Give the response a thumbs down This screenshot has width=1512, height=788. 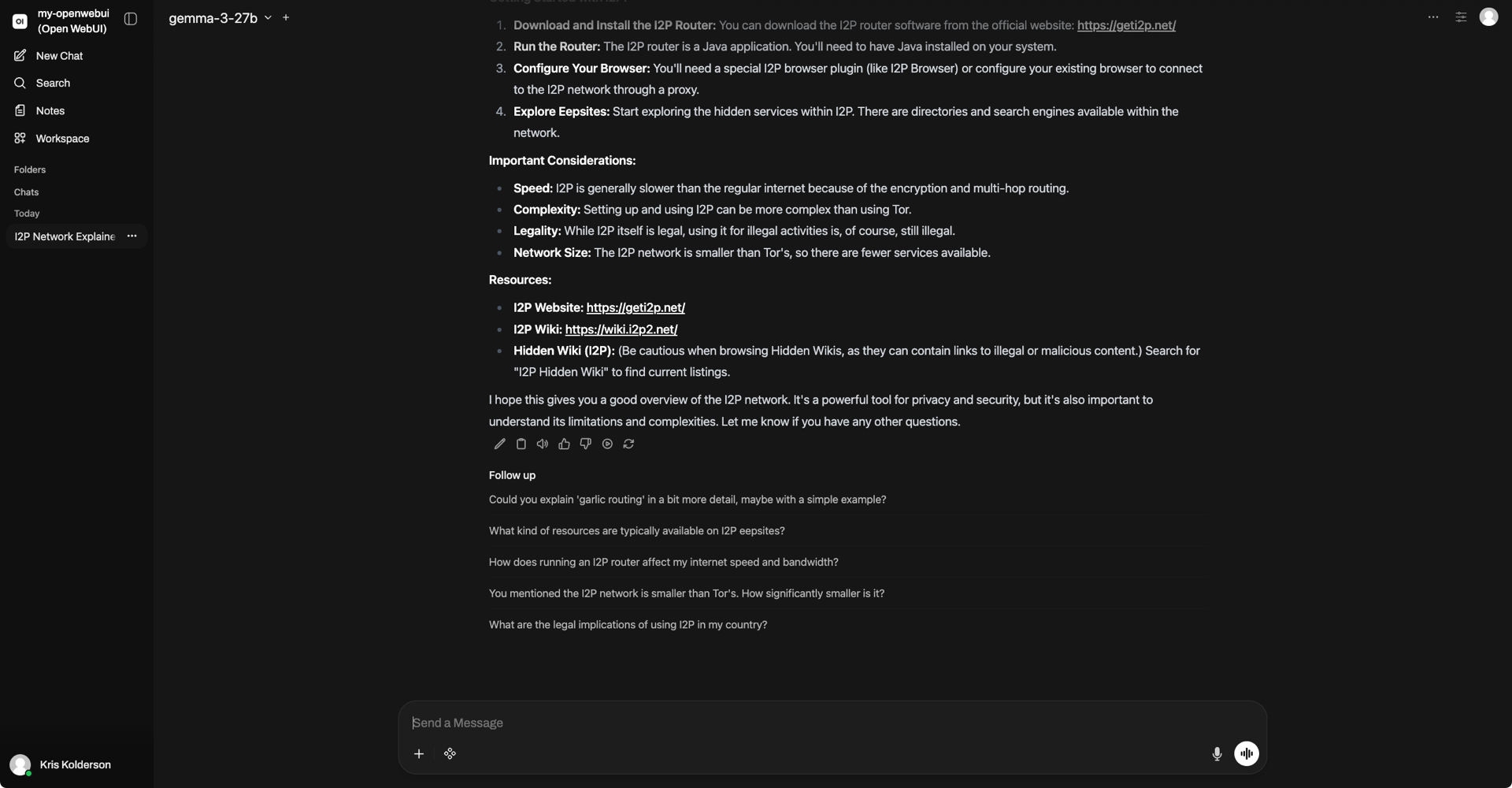pos(585,444)
